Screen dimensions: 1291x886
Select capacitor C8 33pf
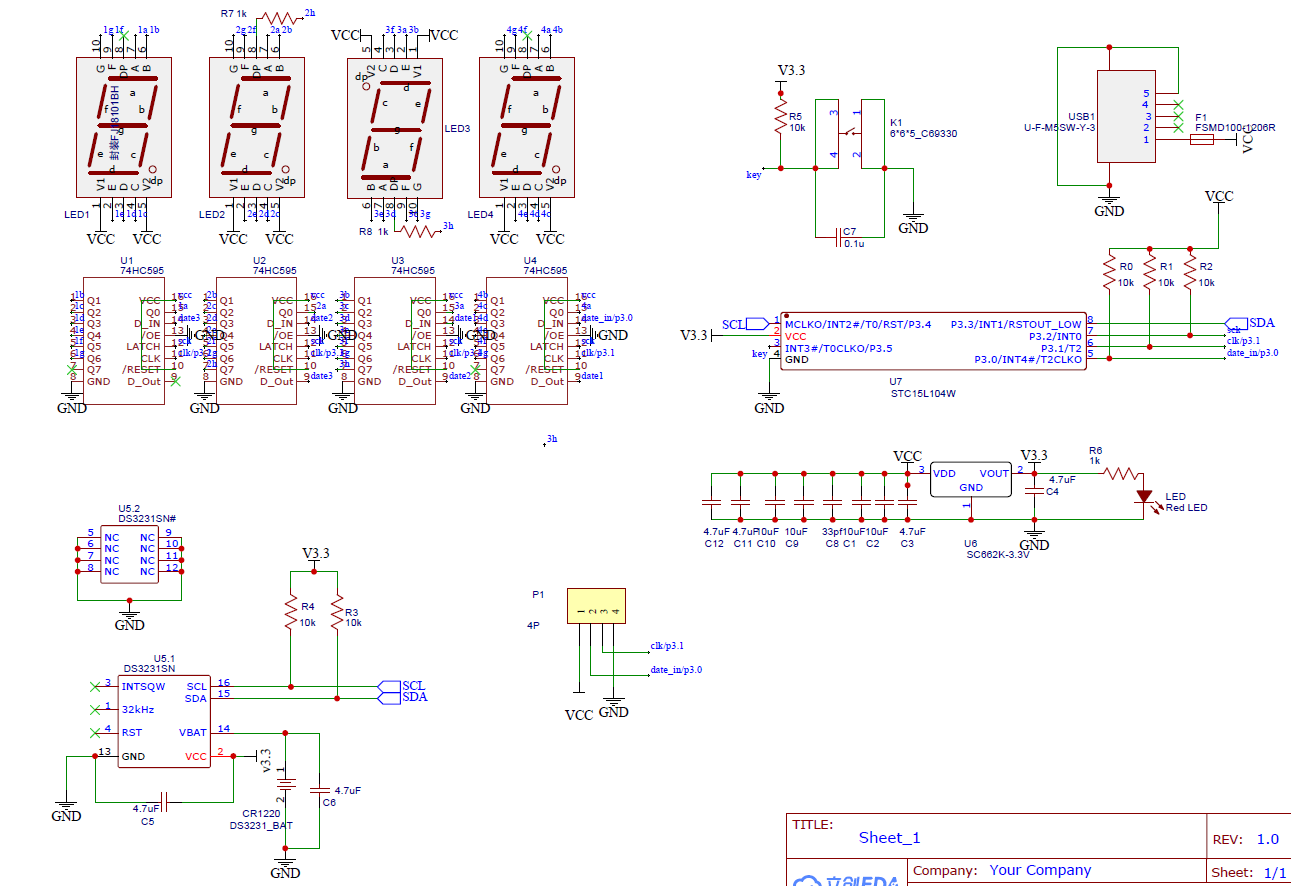click(832, 500)
